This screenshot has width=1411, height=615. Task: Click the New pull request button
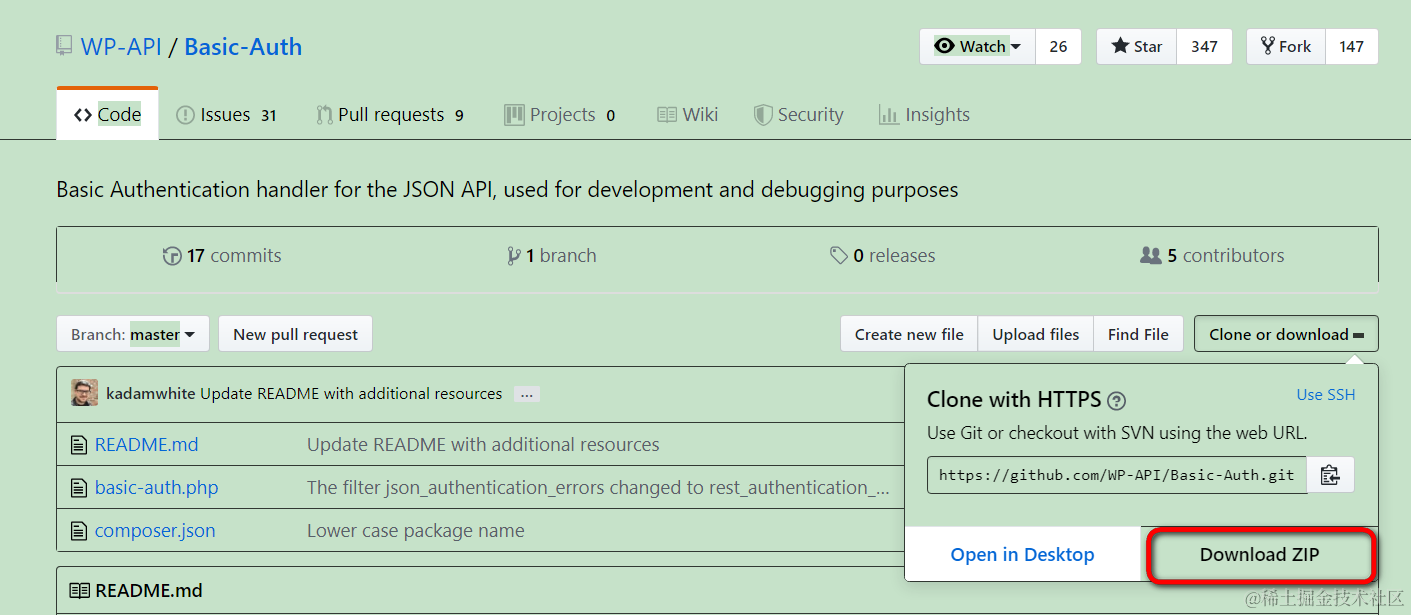tap(295, 334)
